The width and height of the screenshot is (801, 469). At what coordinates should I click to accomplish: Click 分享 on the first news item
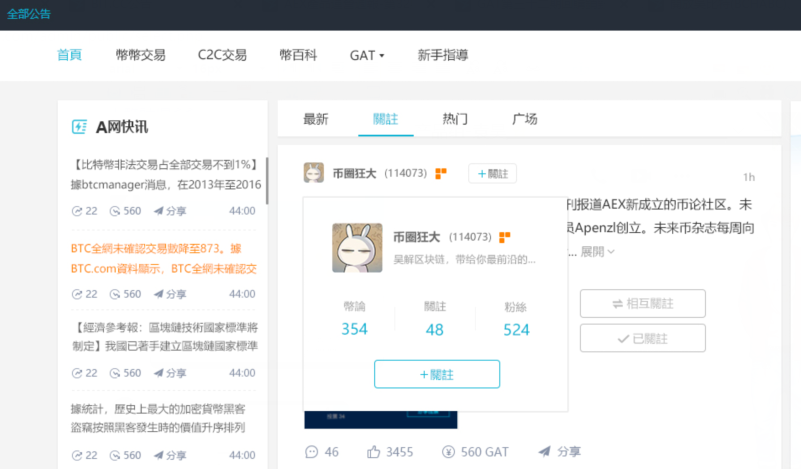pyautogui.click(x=170, y=211)
